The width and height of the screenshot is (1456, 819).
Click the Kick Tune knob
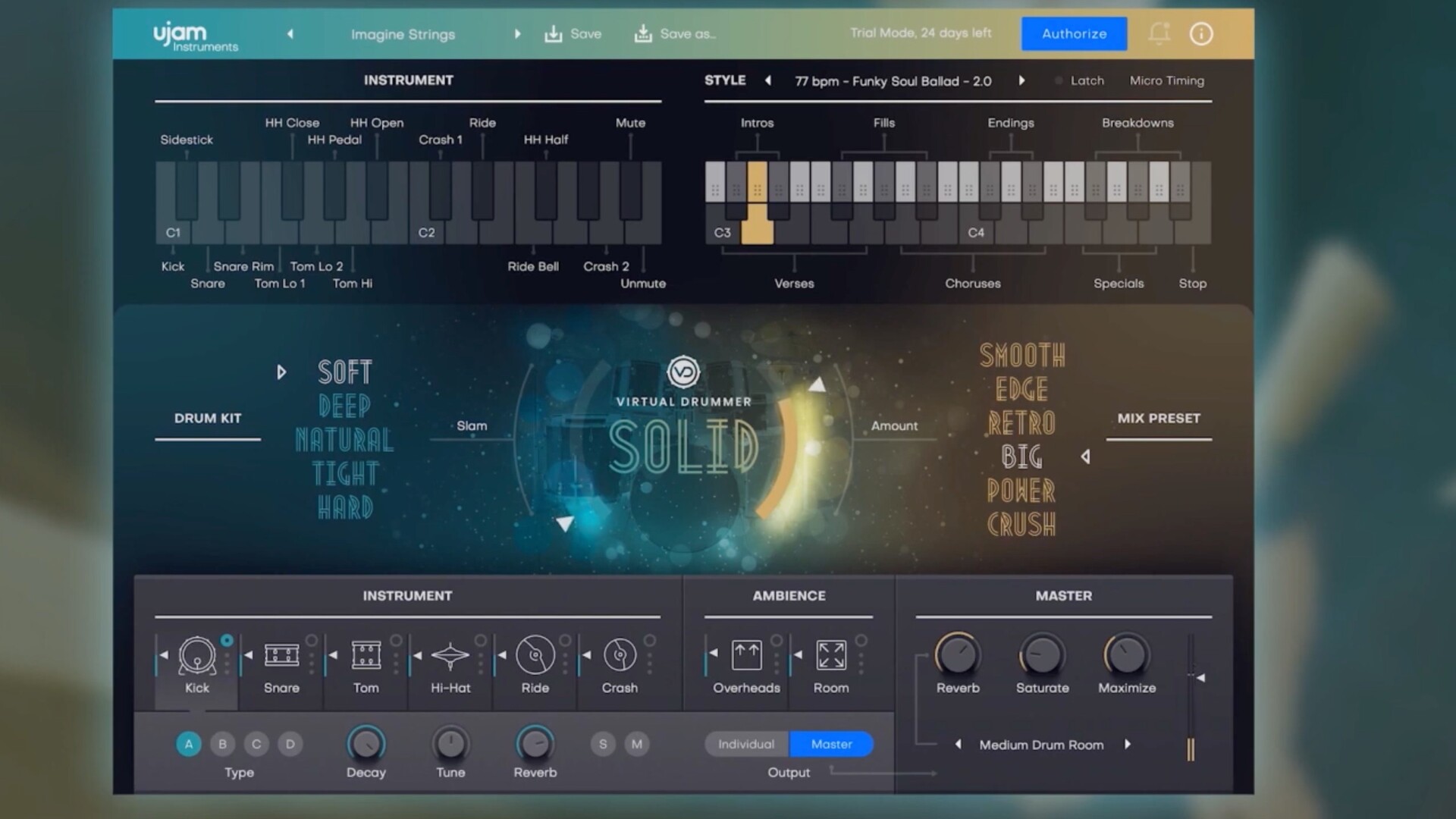point(450,744)
